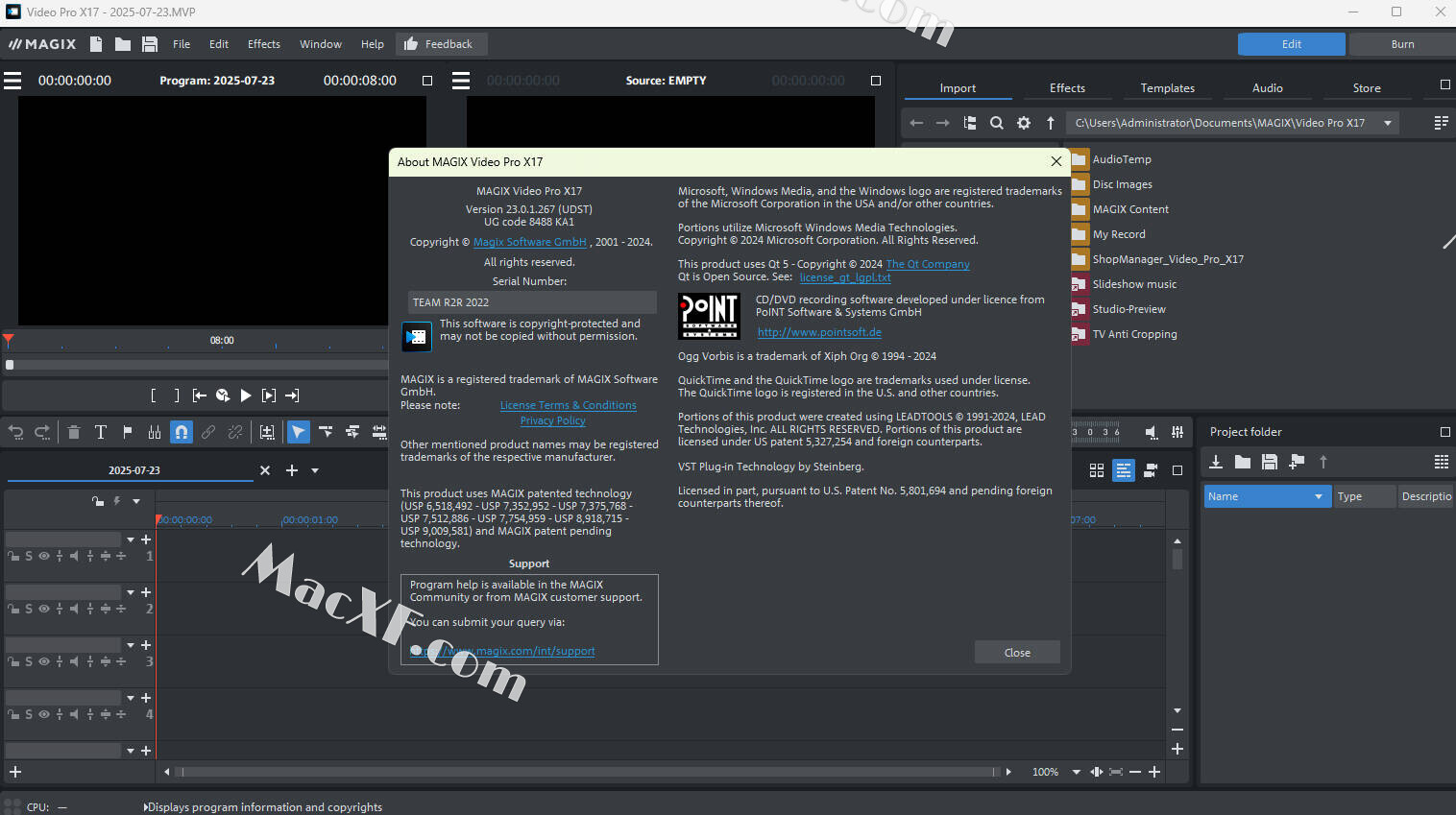Screen dimensions: 1456x815
Task: Click the audio mixer faders icon in toolbar
Action: click(x=155, y=432)
